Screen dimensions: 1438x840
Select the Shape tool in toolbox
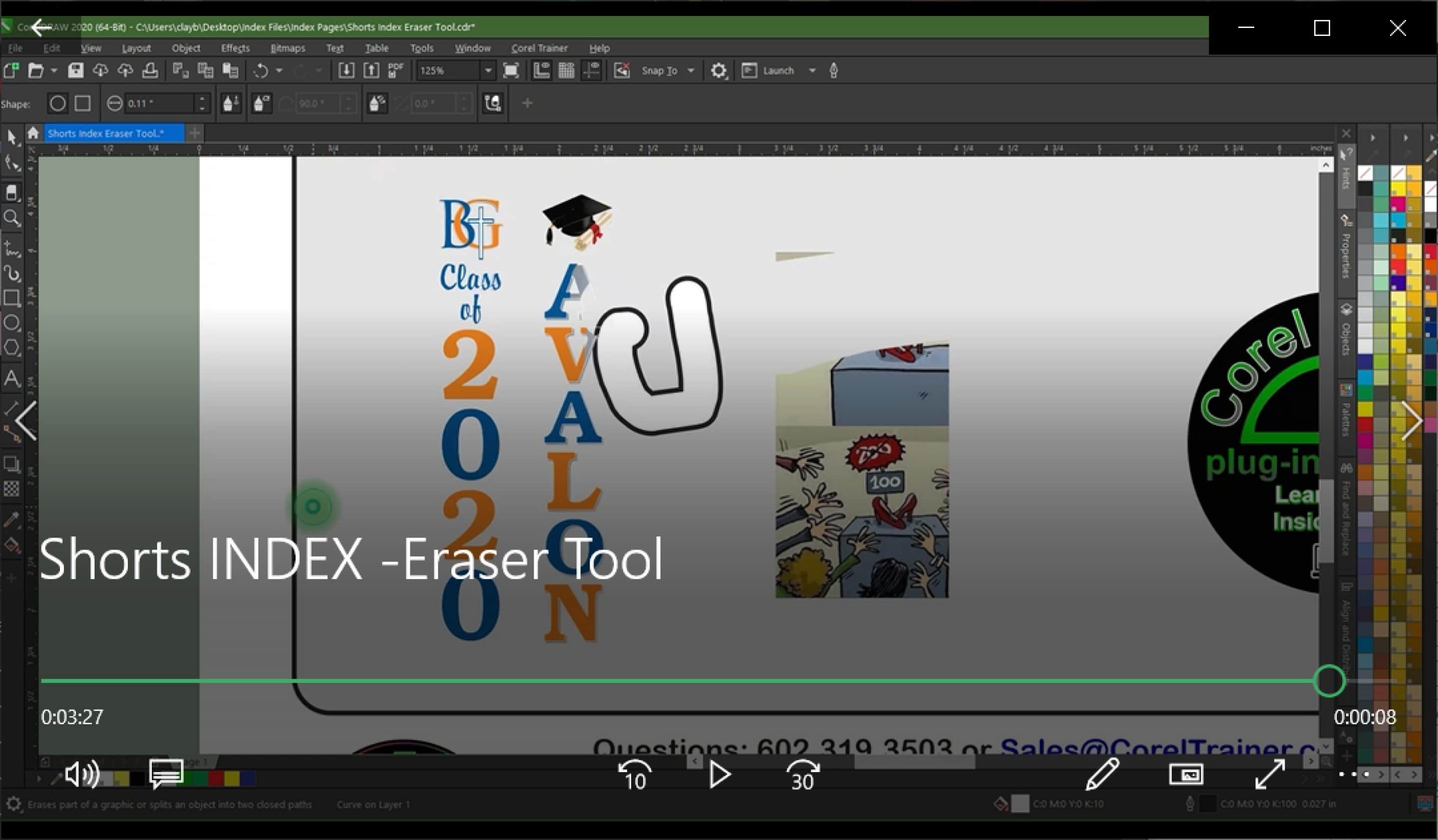11,163
